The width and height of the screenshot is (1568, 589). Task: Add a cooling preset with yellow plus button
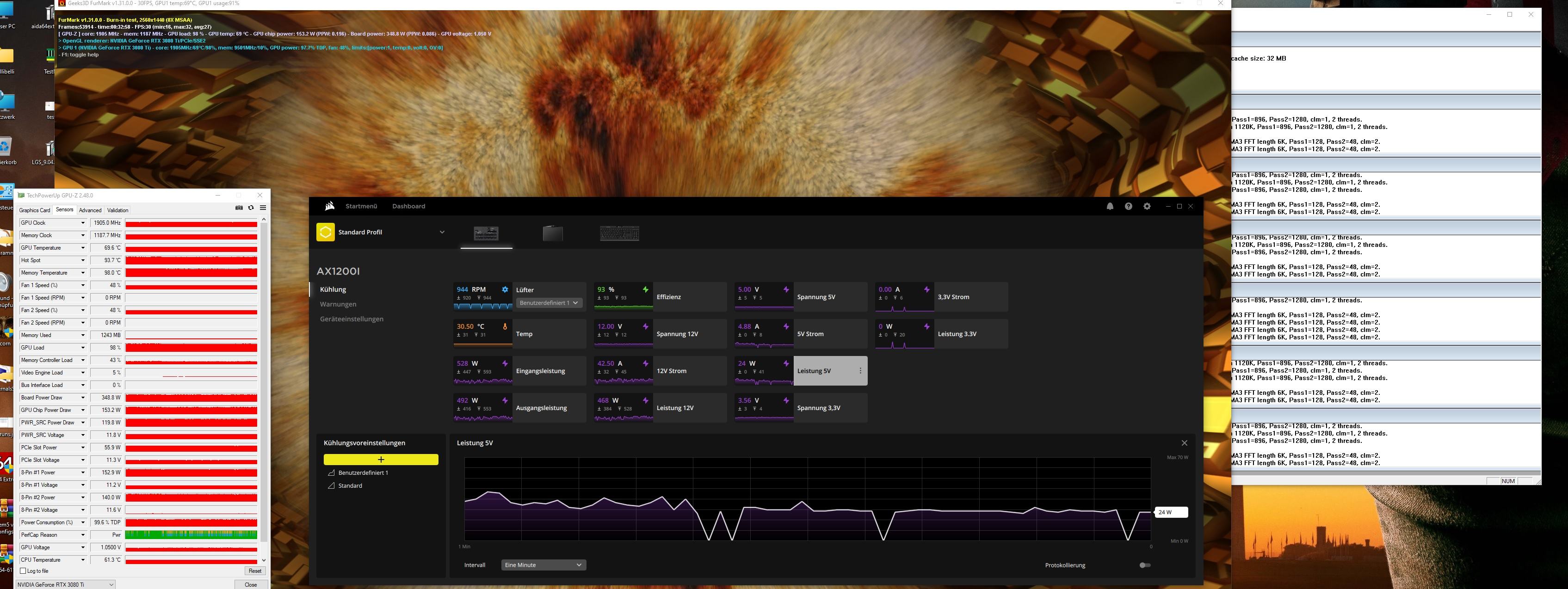[x=381, y=460]
